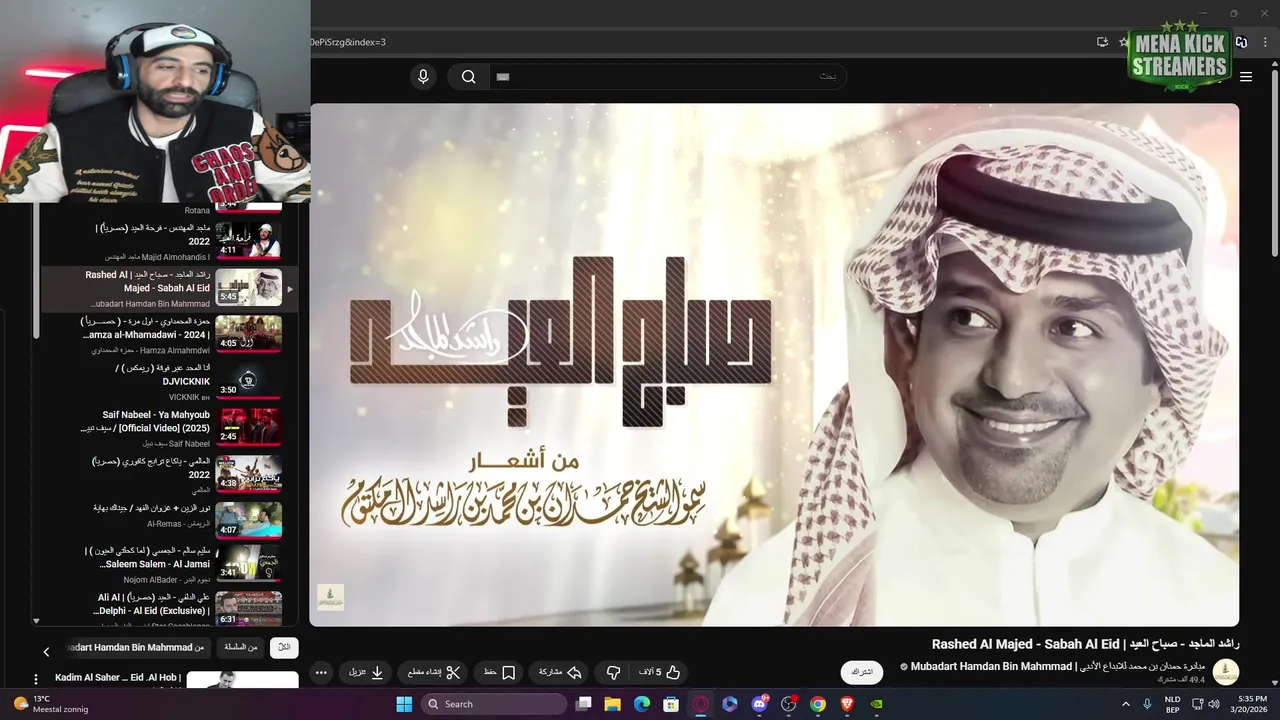Open the Saif Nabeel - Ya Mahyoub title text

point(146,421)
